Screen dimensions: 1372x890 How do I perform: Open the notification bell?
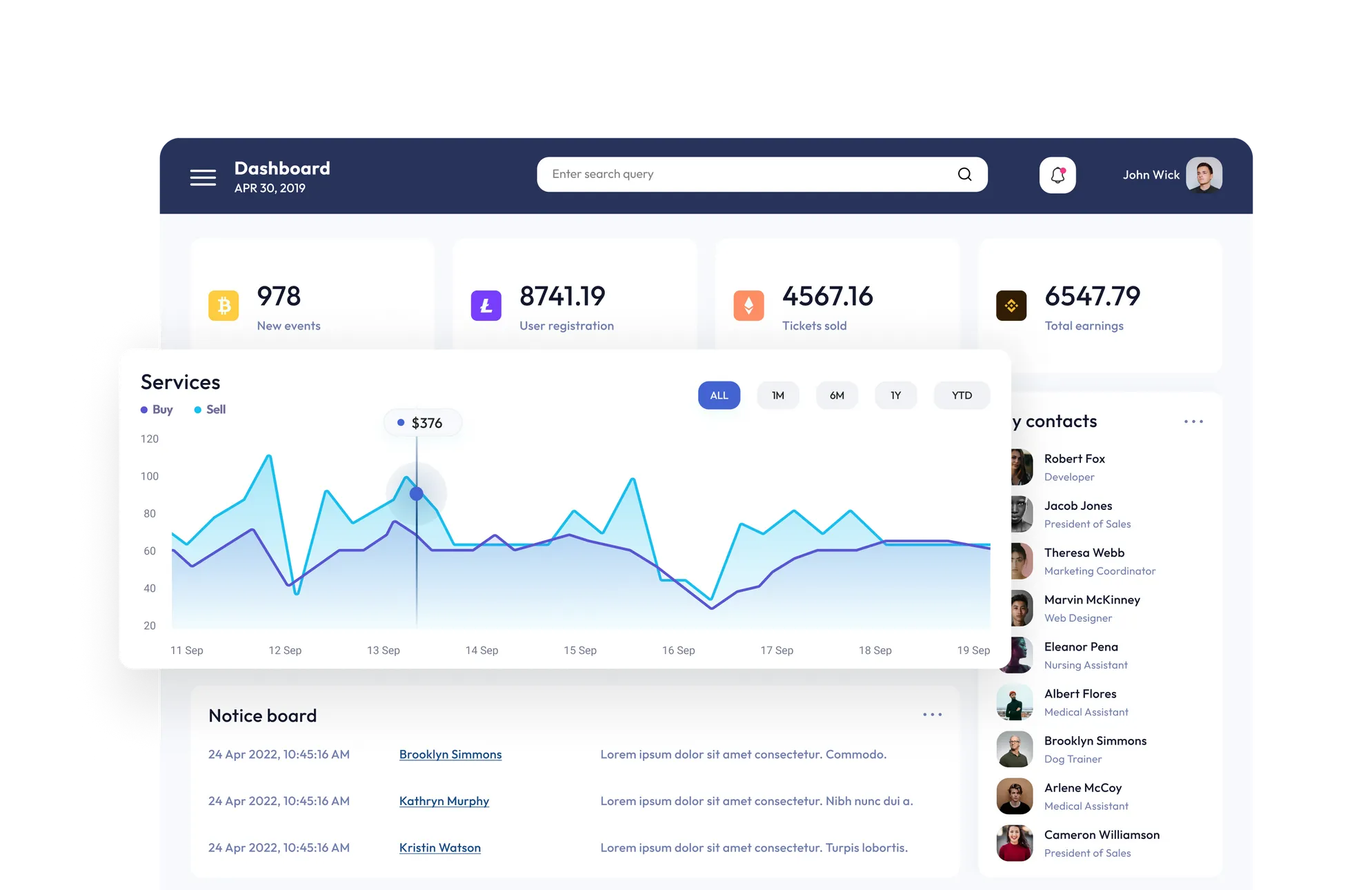point(1057,175)
